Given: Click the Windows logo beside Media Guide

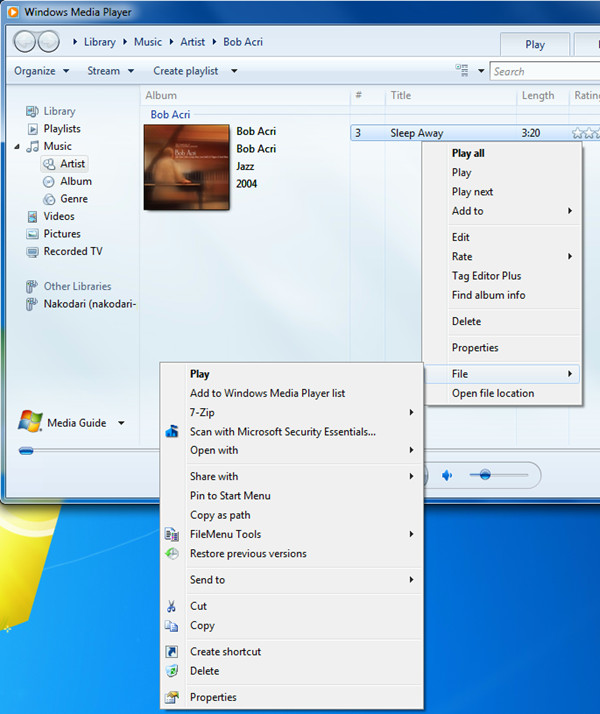Looking at the screenshot, I should coord(30,421).
